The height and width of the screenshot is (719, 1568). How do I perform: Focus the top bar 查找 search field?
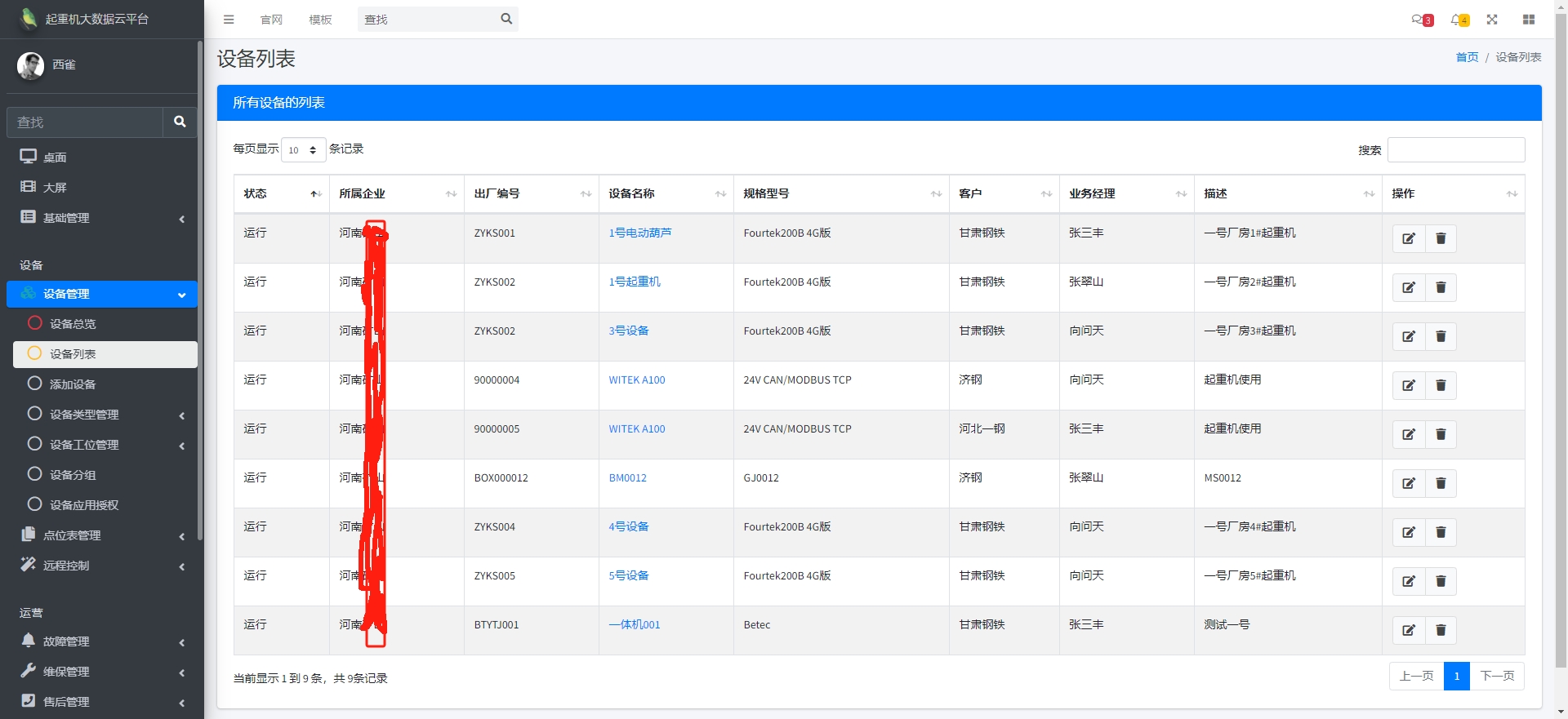pyautogui.click(x=428, y=19)
